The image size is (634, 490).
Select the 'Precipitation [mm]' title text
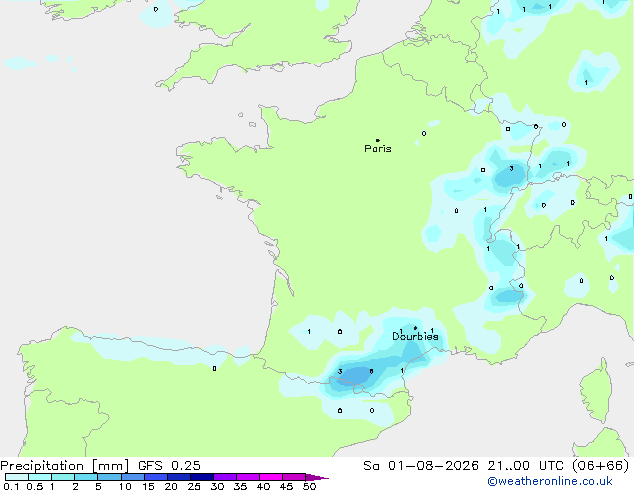64,466
